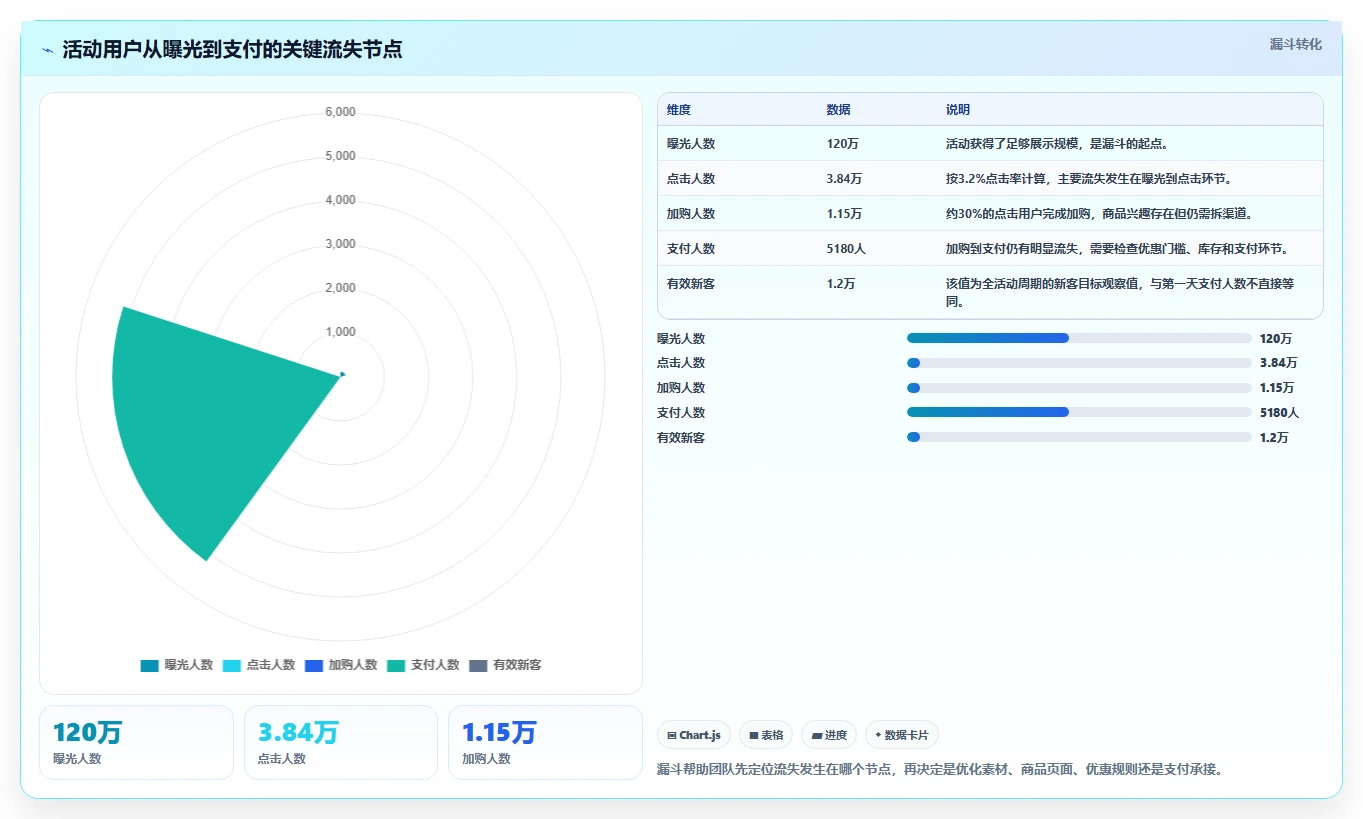
Task: Toggle 支付人数 legend item in chart
Action: pyautogui.click(x=423, y=665)
